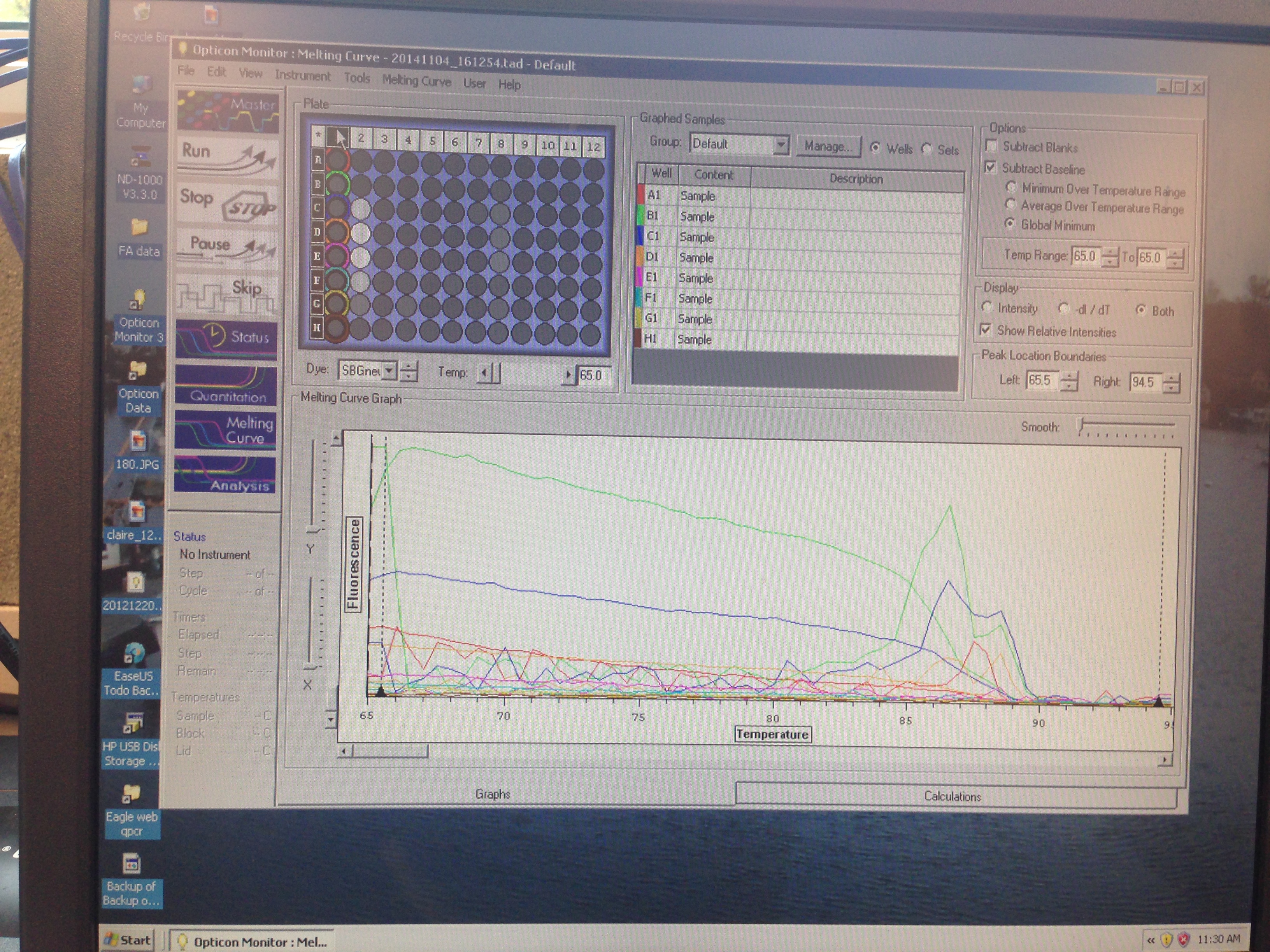The width and height of the screenshot is (1270, 952).
Task: Switch to the Calculations tab
Action: (952, 796)
